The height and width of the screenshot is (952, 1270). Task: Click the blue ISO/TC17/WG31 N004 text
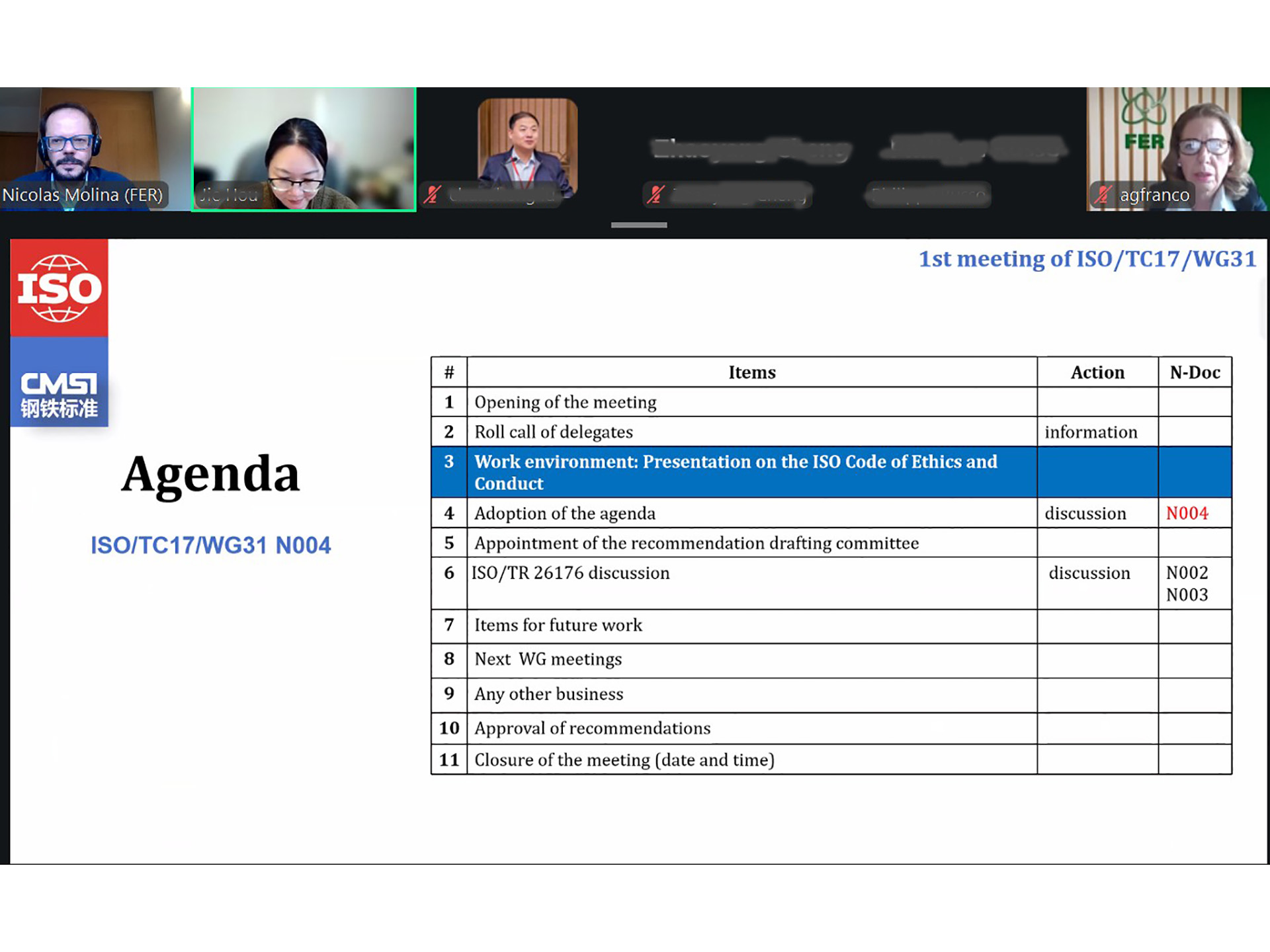point(210,545)
